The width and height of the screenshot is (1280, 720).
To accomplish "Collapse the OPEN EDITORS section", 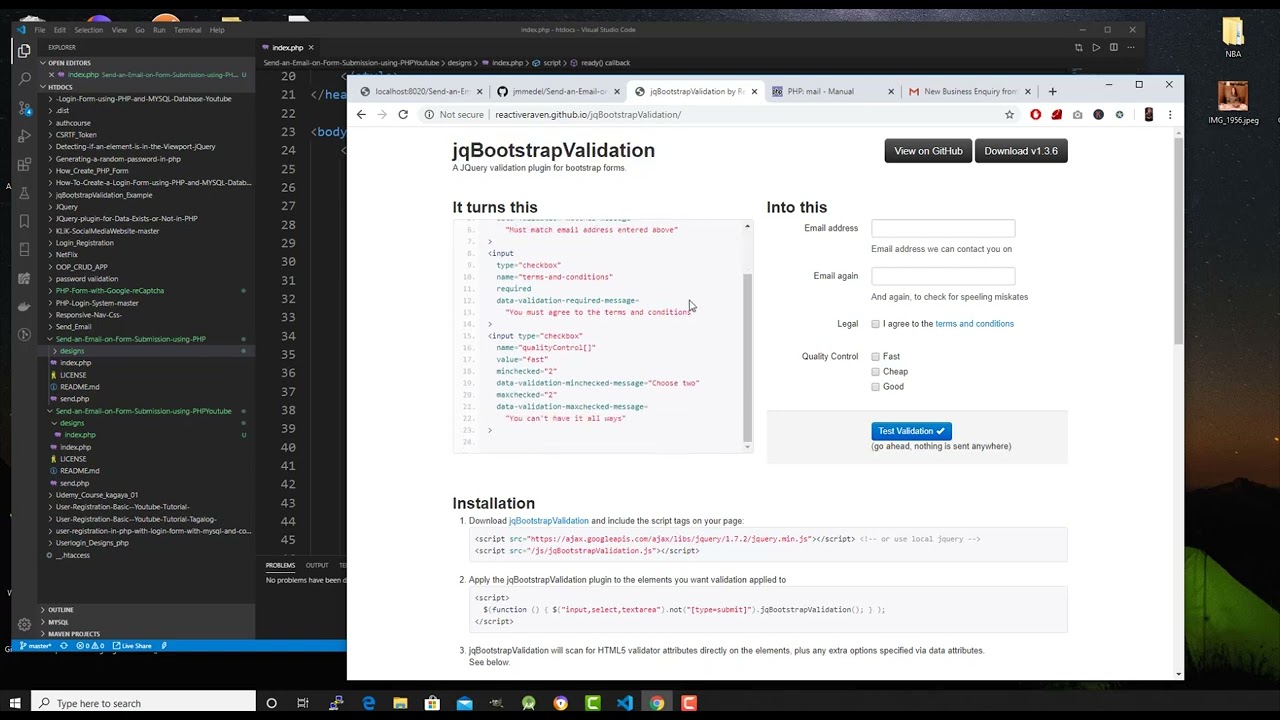I will 145,63.
